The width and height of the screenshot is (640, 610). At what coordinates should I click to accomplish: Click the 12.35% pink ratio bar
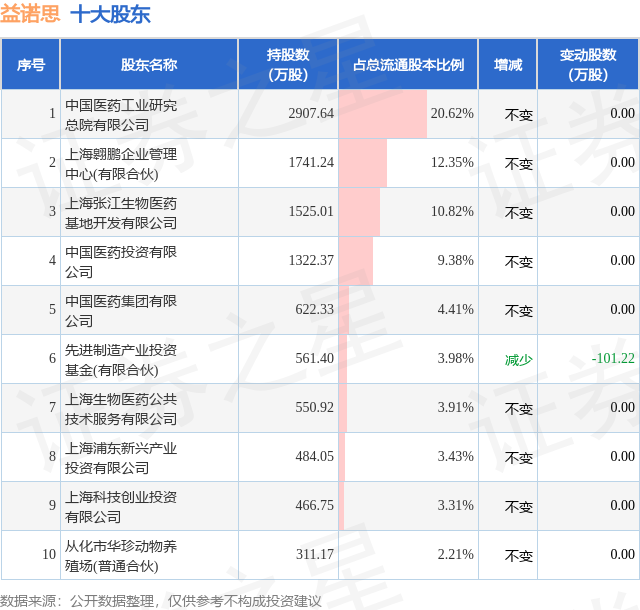tap(363, 163)
